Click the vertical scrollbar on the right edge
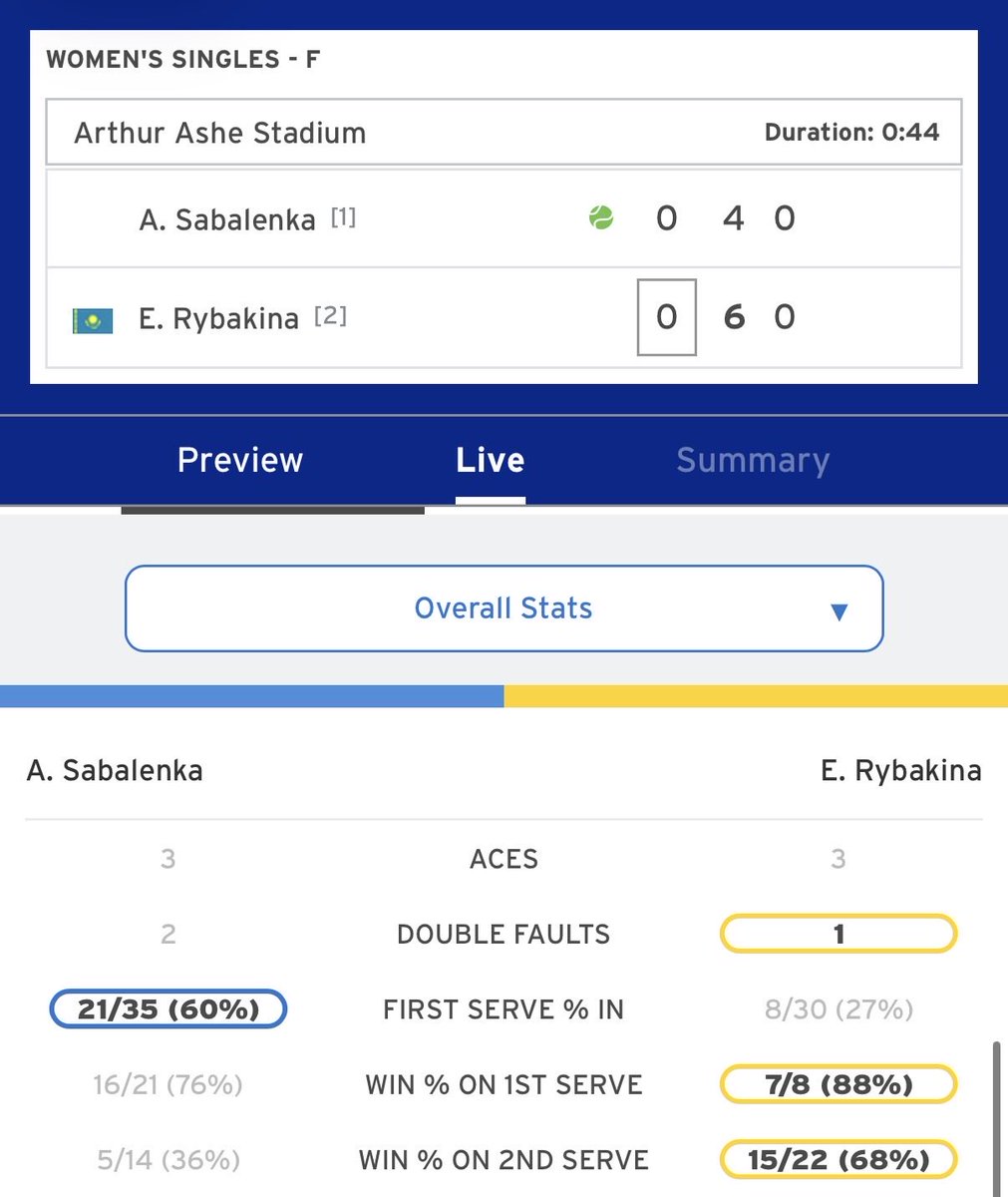Screen dimensions: 1008x1197 pos(997,1117)
